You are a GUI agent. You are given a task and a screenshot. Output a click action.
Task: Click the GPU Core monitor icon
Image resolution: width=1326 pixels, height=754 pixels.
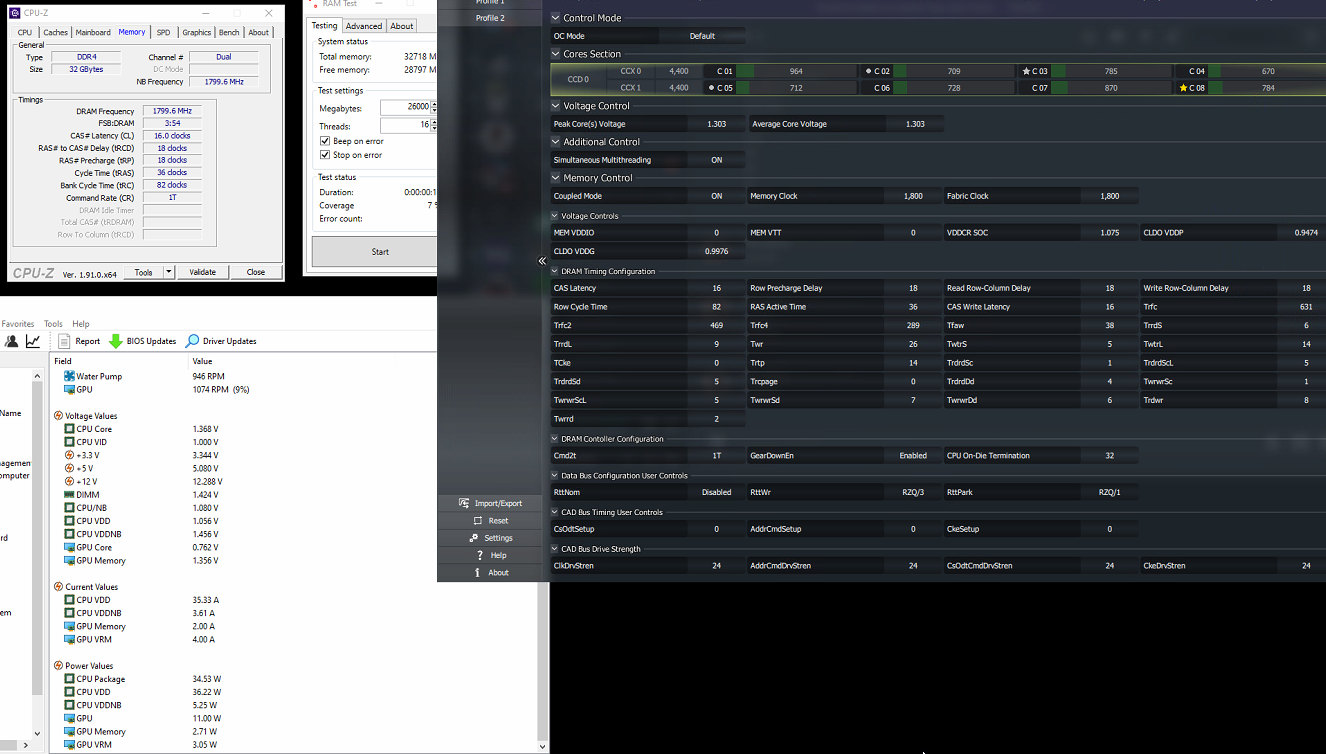[x=69, y=547]
